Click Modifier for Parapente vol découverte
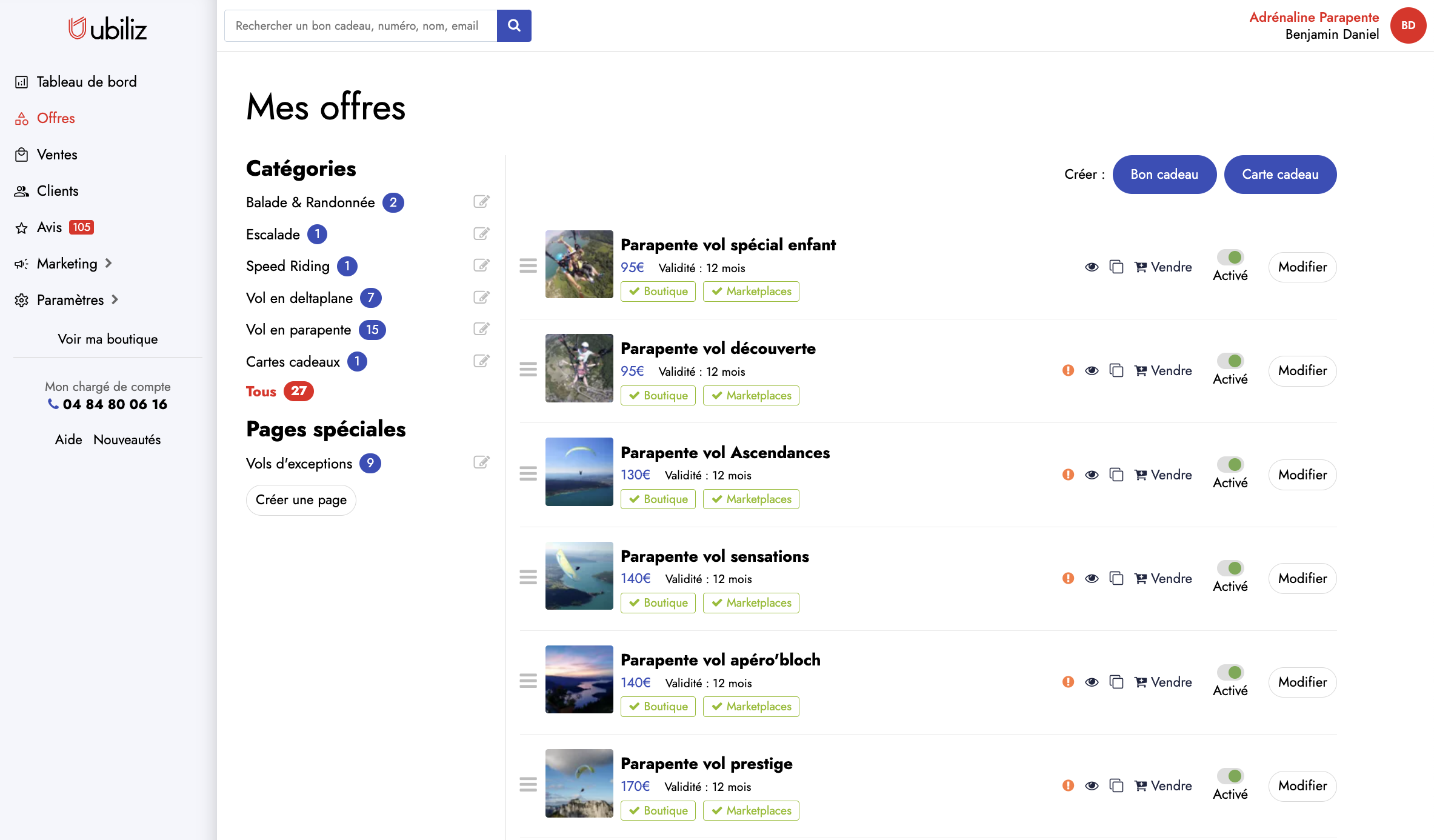The width and height of the screenshot is (1434, 840). [1302, 370]
